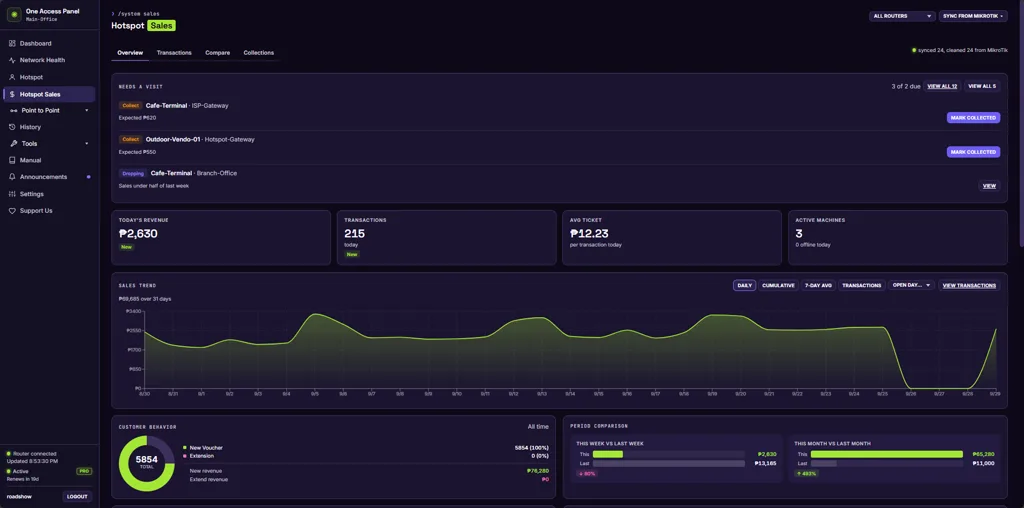Viewport: 1024px width, 508px height.
Task: Click the View All 12 button
Action: point(942,86)
